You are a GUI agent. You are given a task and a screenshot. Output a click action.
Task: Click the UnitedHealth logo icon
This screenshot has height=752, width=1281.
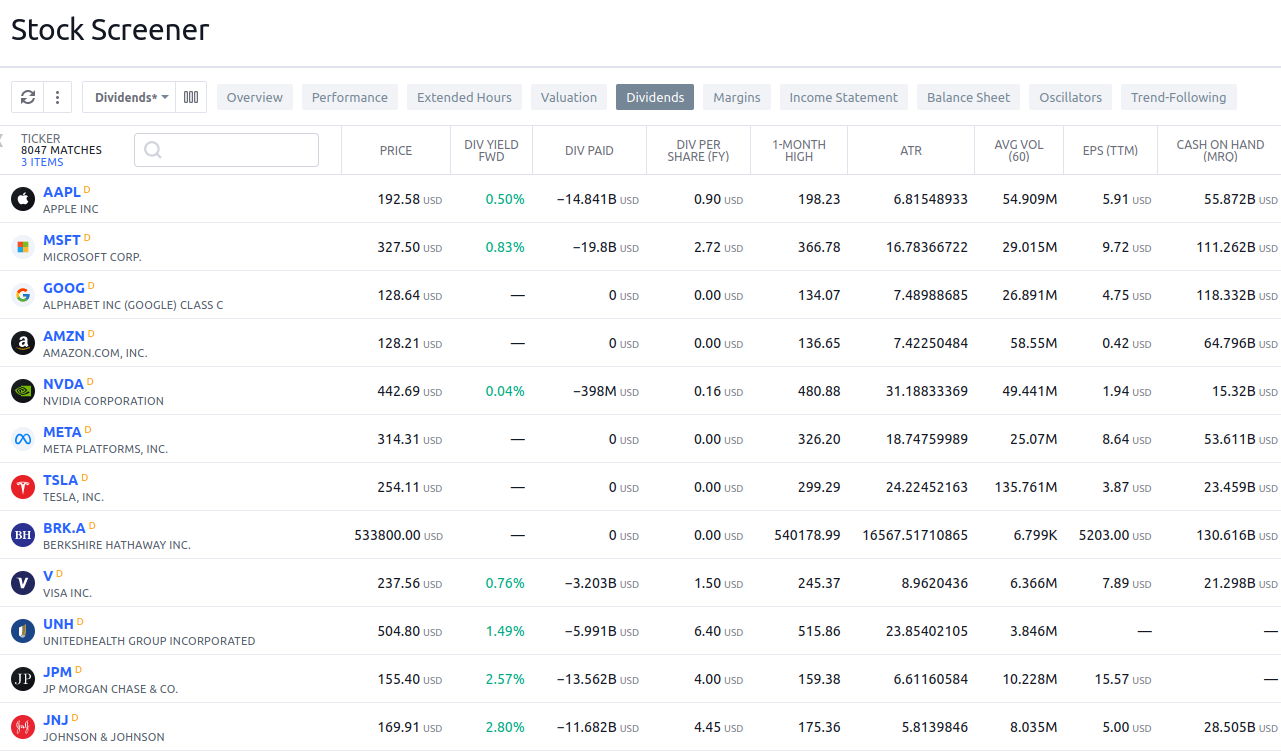point(23,631)
